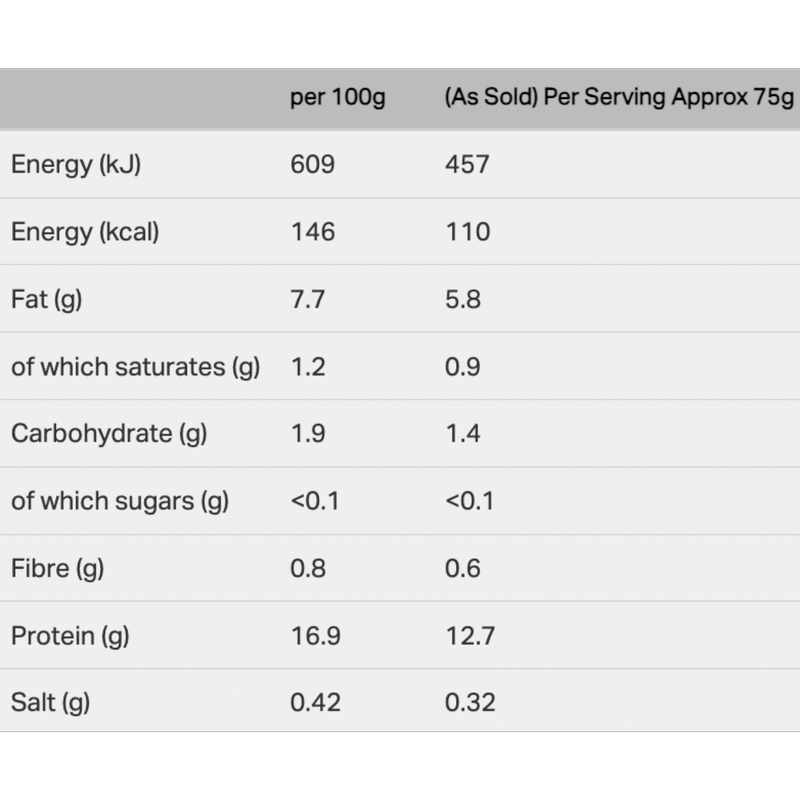Click the 0.6 fibre per serving value
The height and width of the screenshot is (800, 800).
click(462, 569)
